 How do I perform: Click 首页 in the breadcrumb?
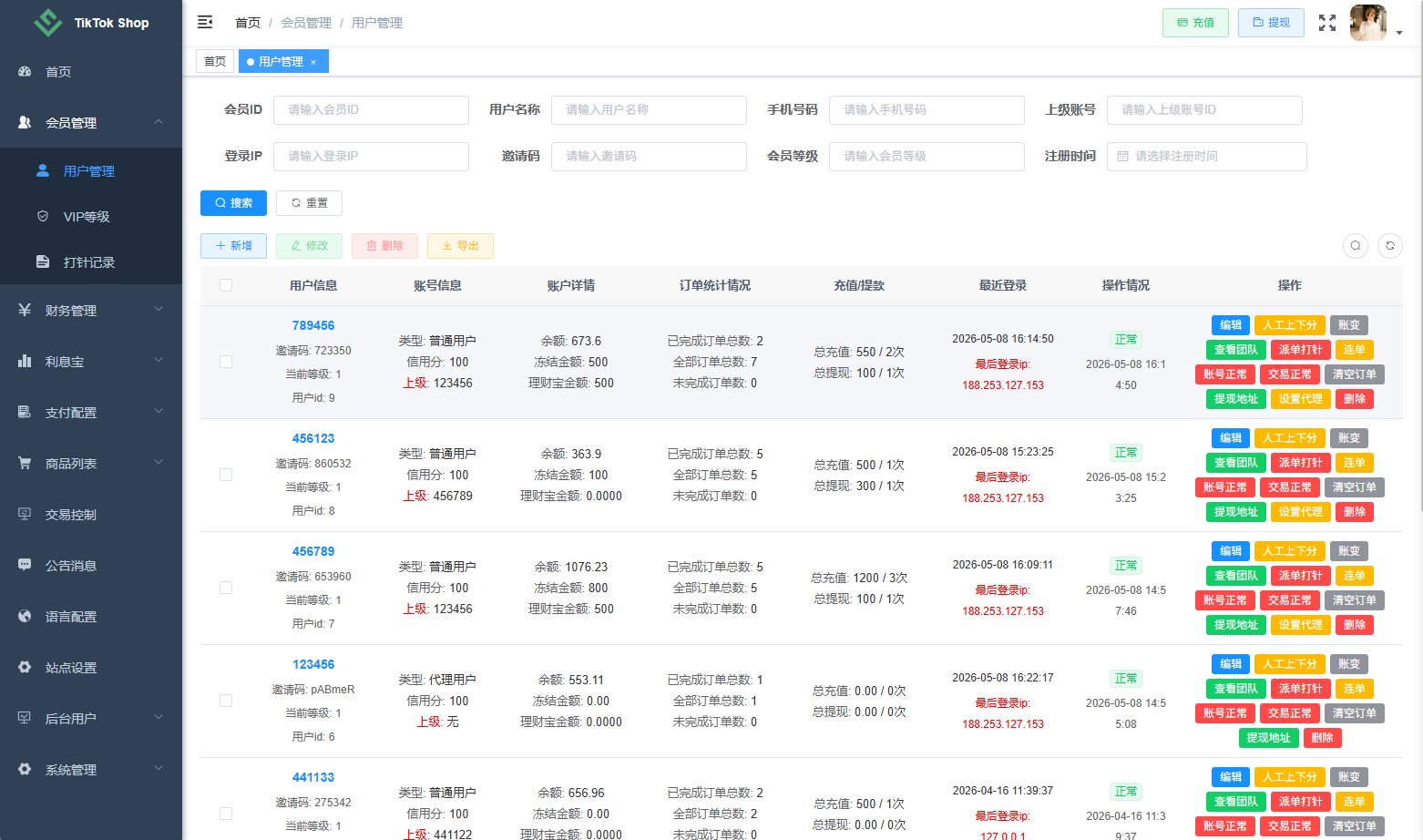(248, 23)
